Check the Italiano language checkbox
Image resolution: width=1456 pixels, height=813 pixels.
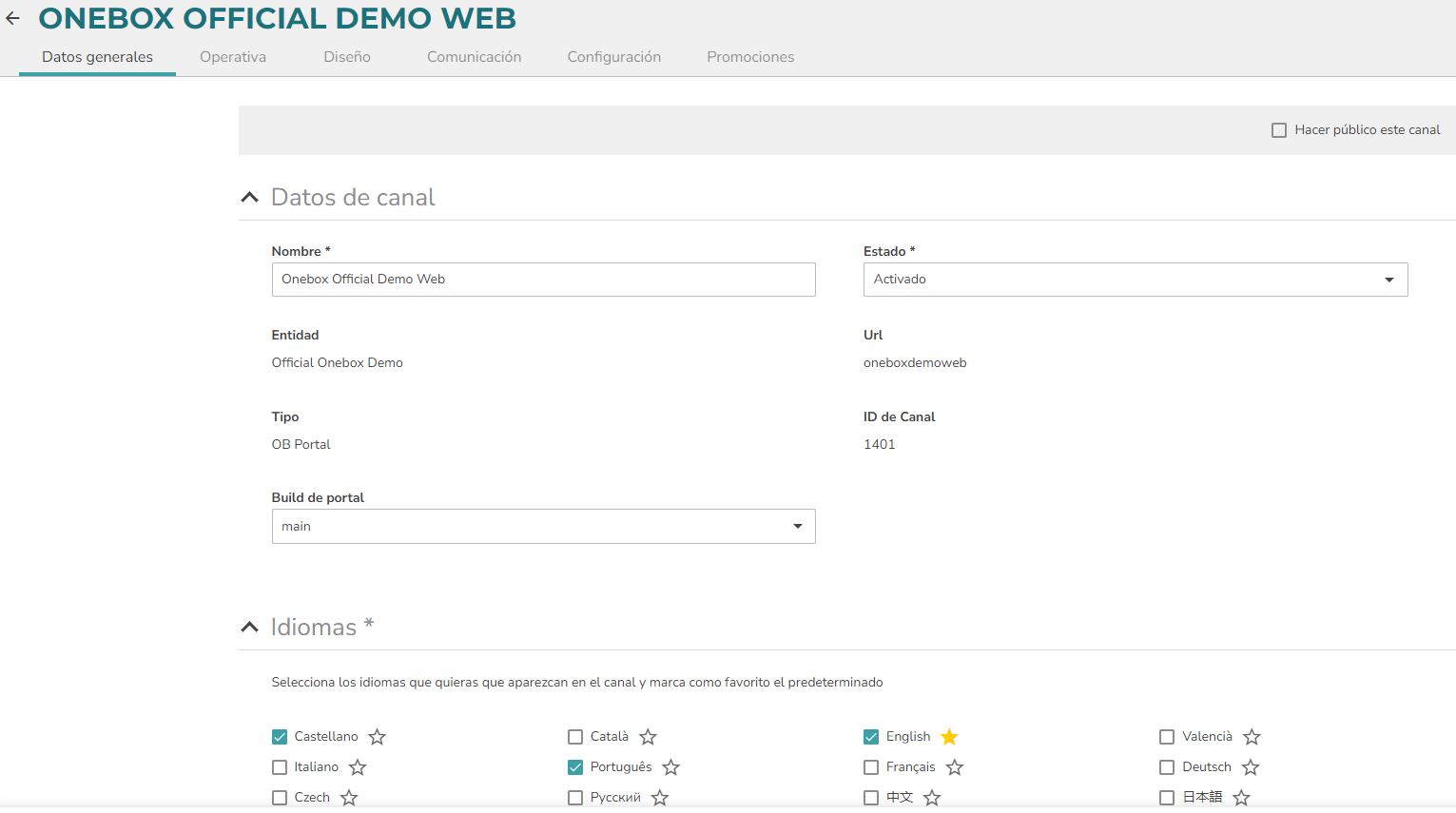[x=280, y=767]
